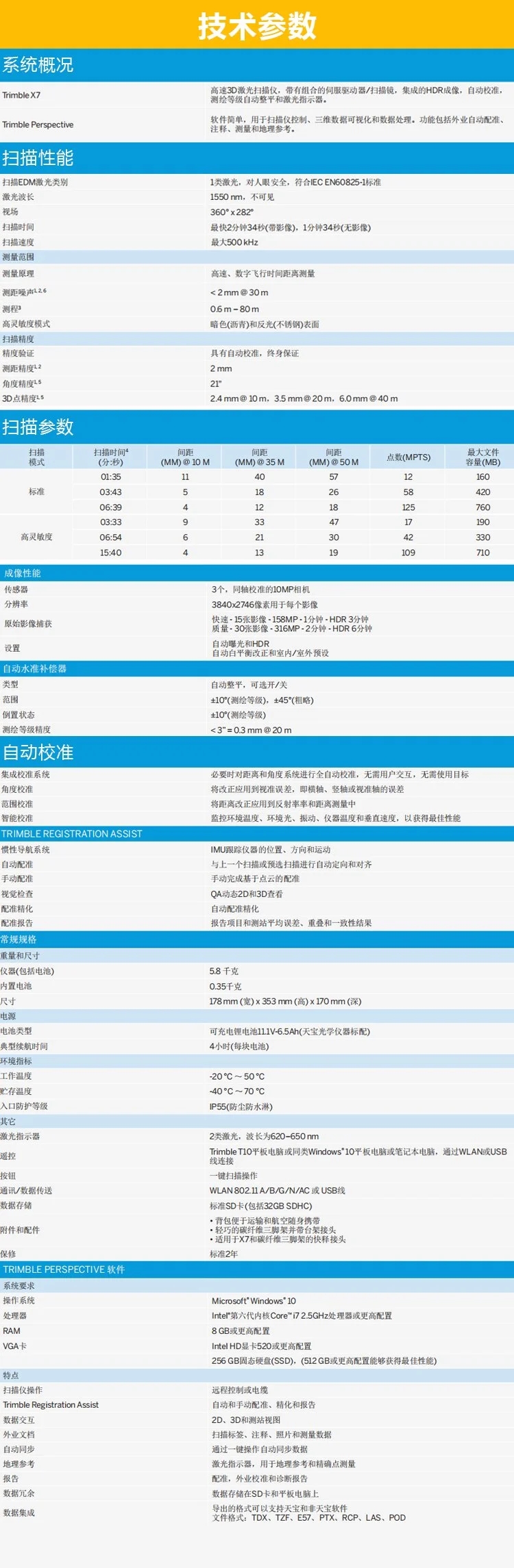Select the 特点 subsection bar
The height and width of the screenshot is (1568, 514).
coord(257,1375)
